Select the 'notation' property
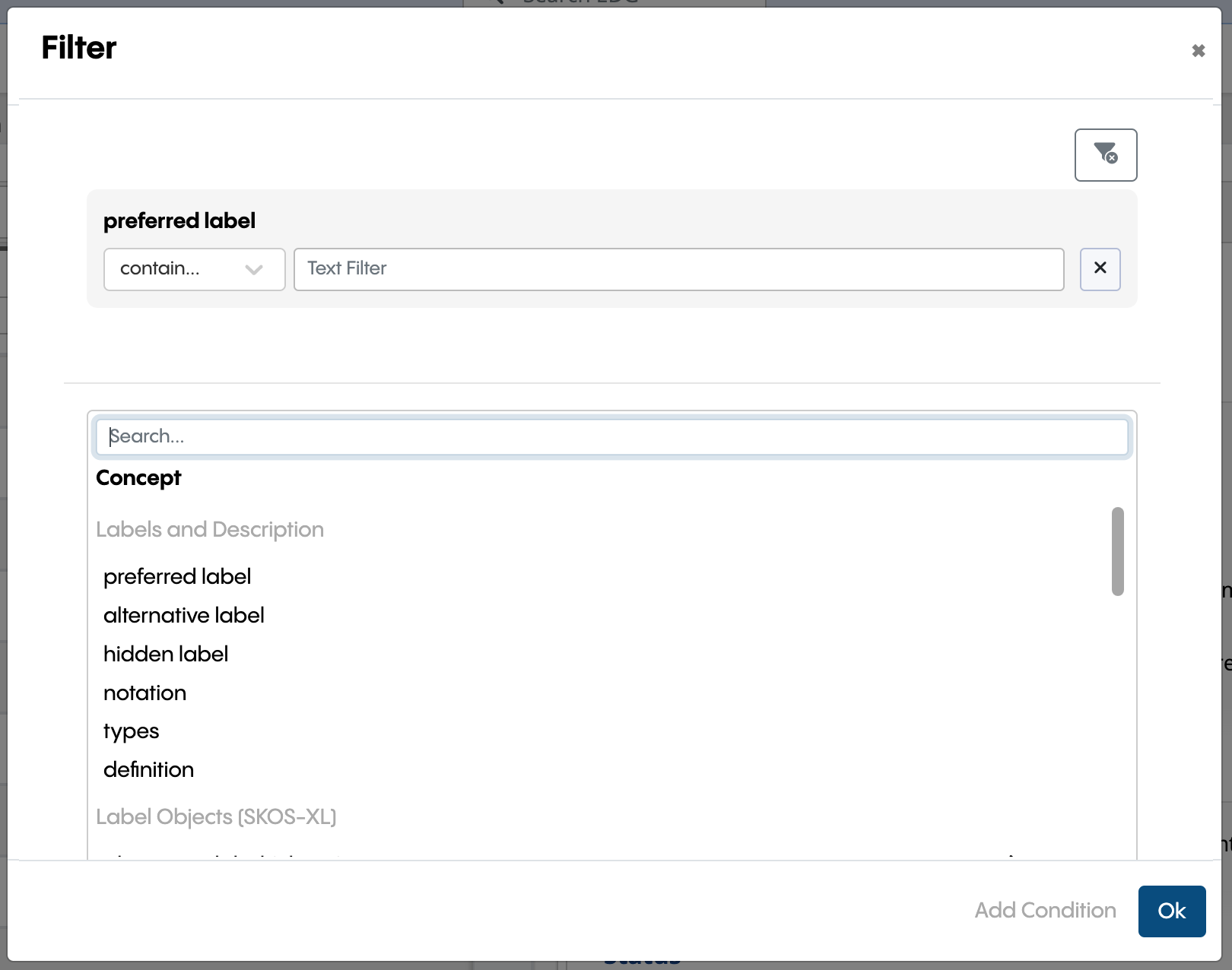The height and width of the screenshot is (970, 1232). 144,693
